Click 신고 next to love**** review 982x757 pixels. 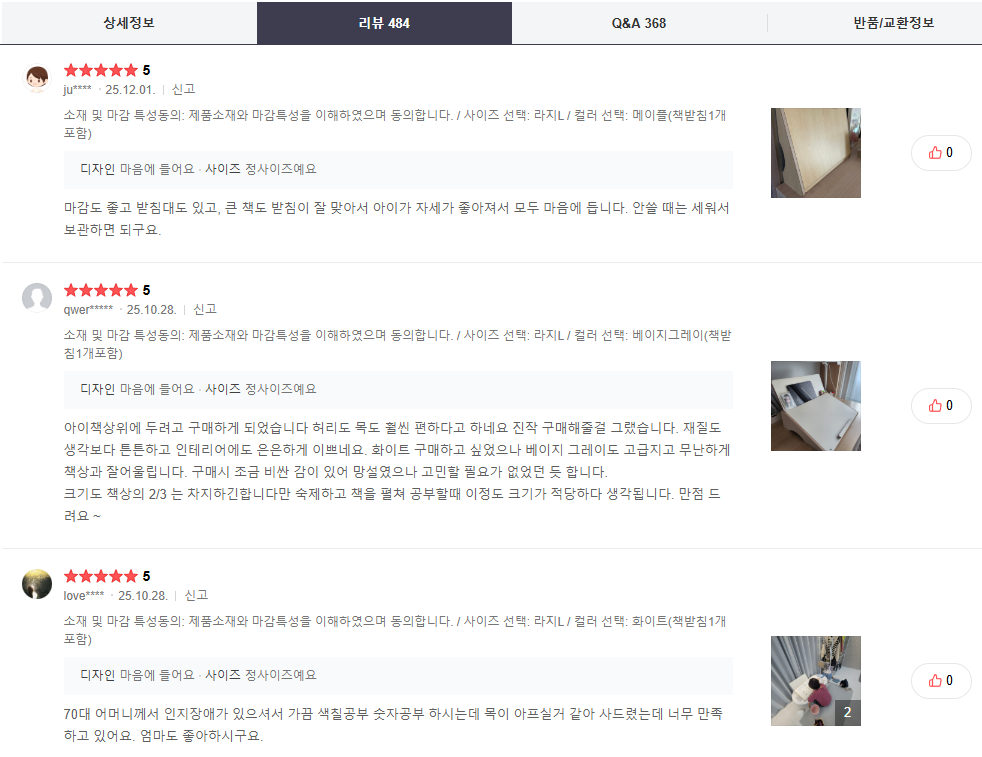tap(196, 595)
